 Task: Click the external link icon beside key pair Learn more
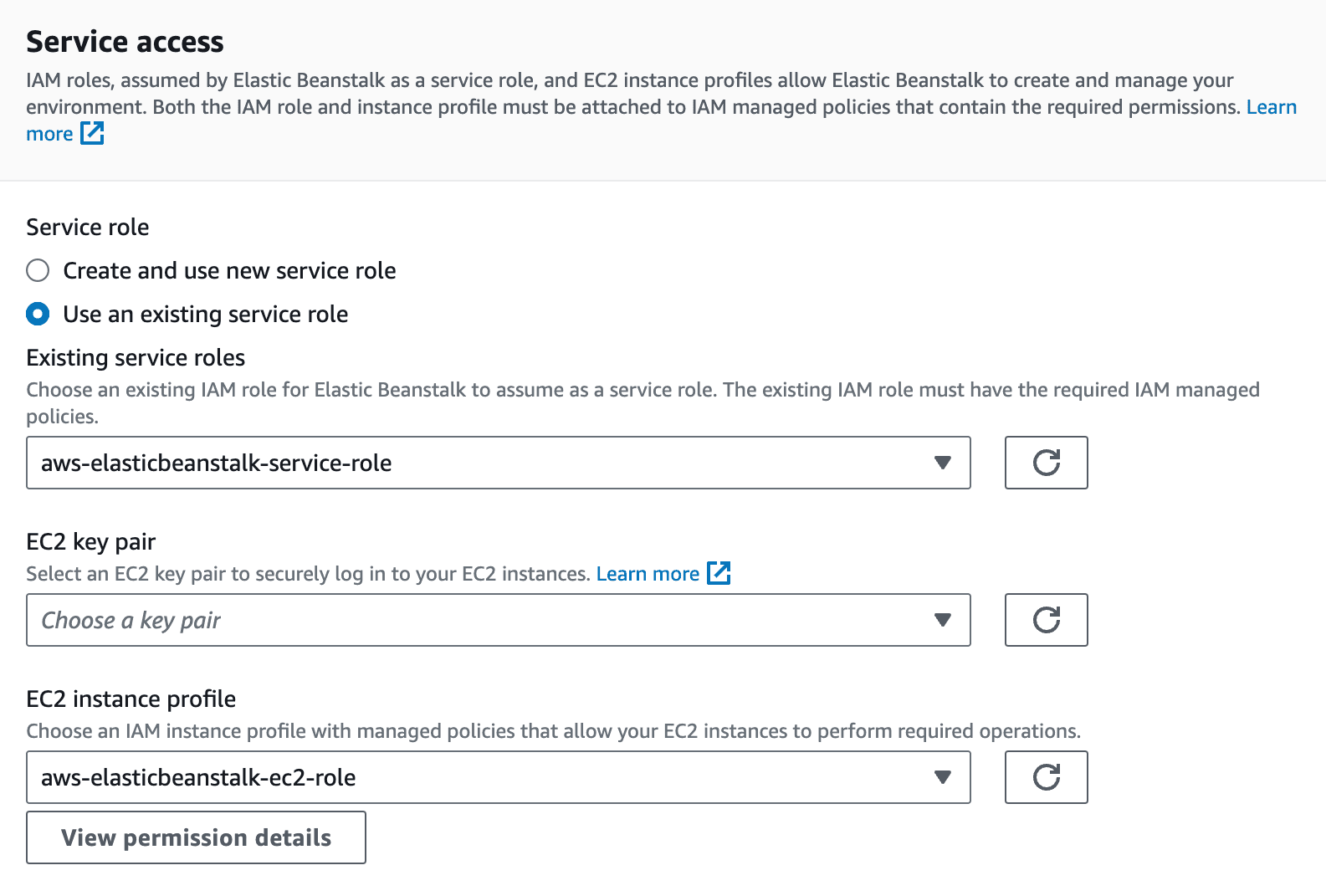click(719, 573)
